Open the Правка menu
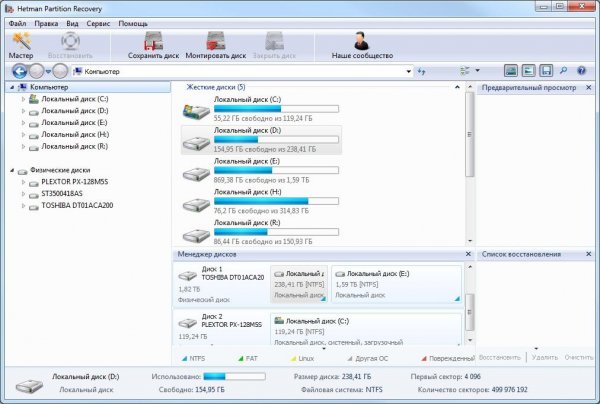This screenshot has height=404, width=600. coord(46,24)
